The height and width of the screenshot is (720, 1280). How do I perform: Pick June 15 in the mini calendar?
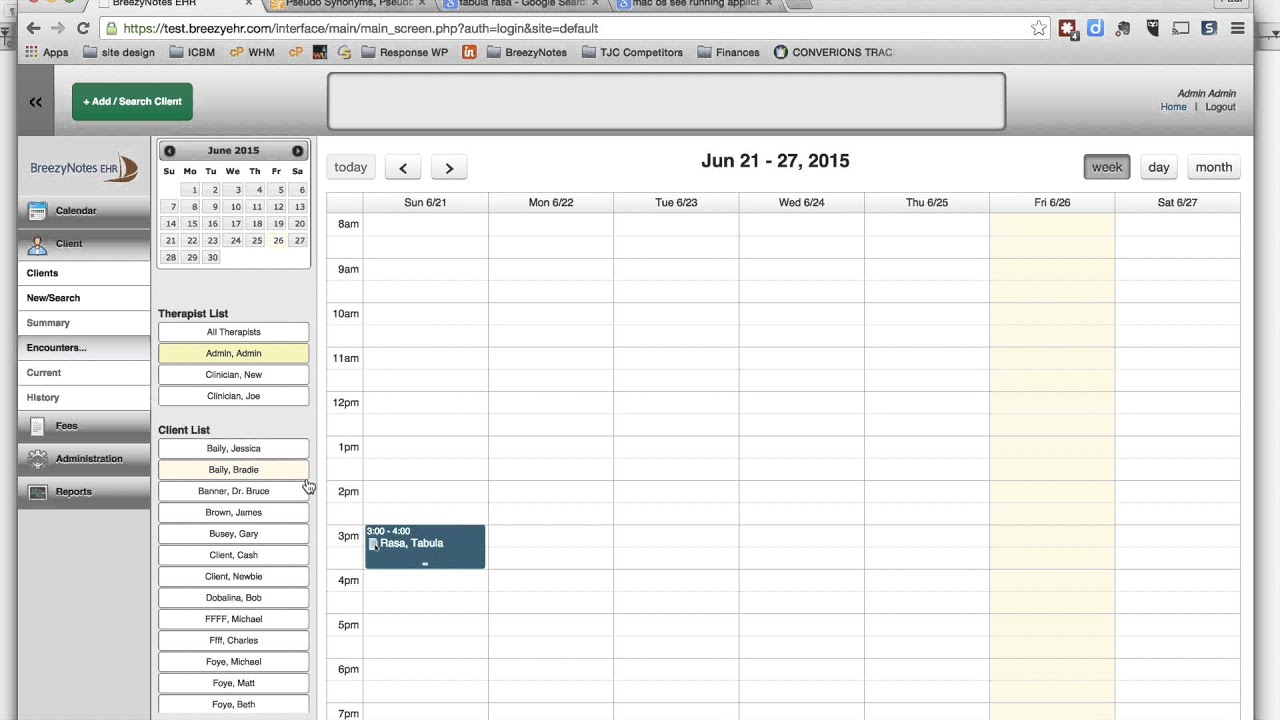coord(192,224)
